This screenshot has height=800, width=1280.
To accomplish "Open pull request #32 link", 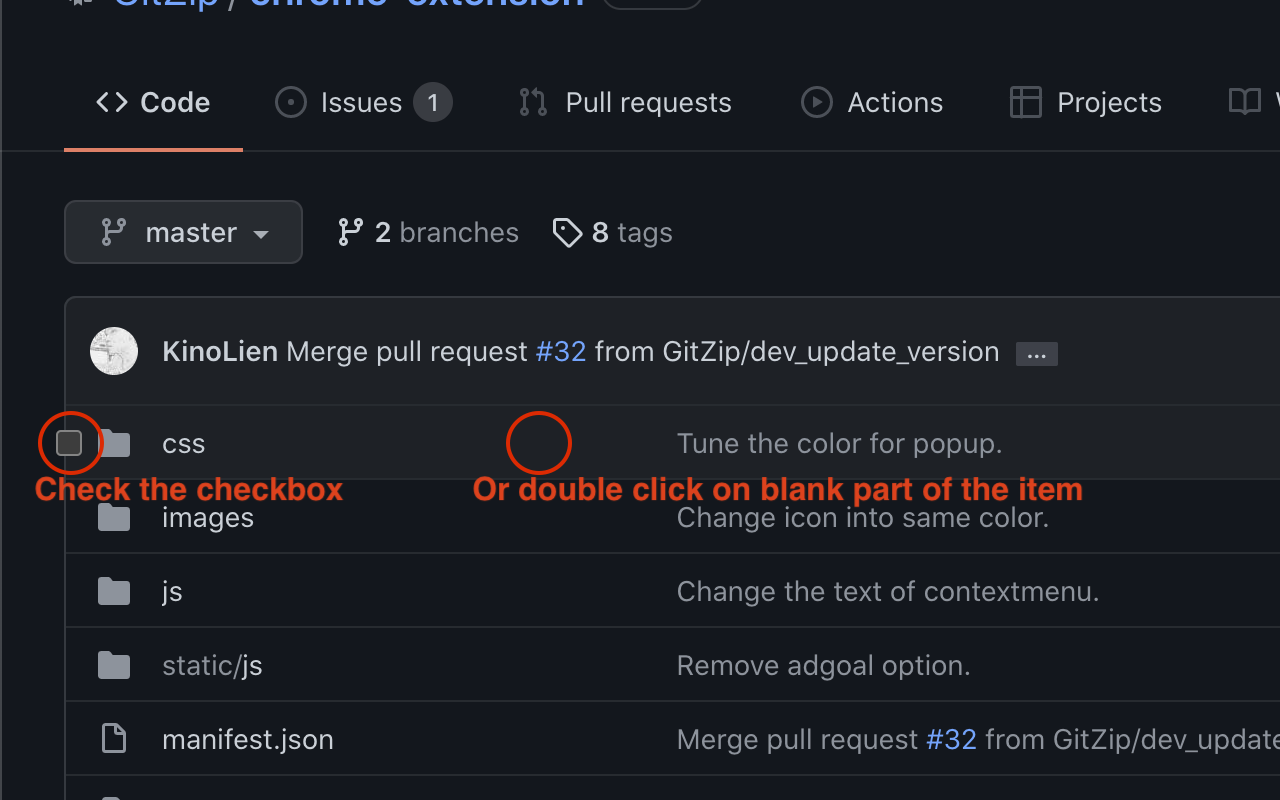I will [561, 351].
